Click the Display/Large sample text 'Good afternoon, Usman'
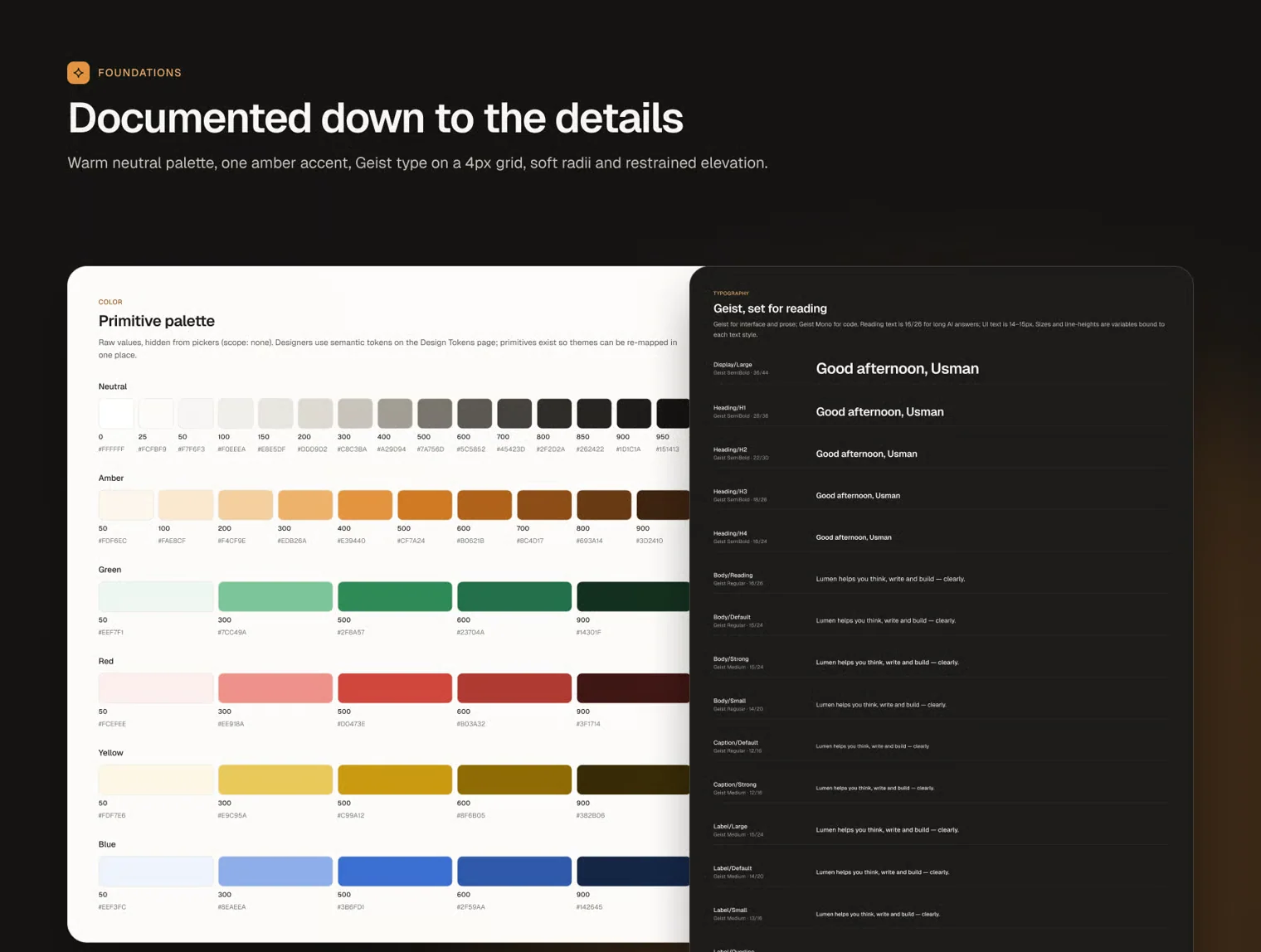Image resolution: width=1261 pixels, height=952 pixels. (x=897, y=369)
